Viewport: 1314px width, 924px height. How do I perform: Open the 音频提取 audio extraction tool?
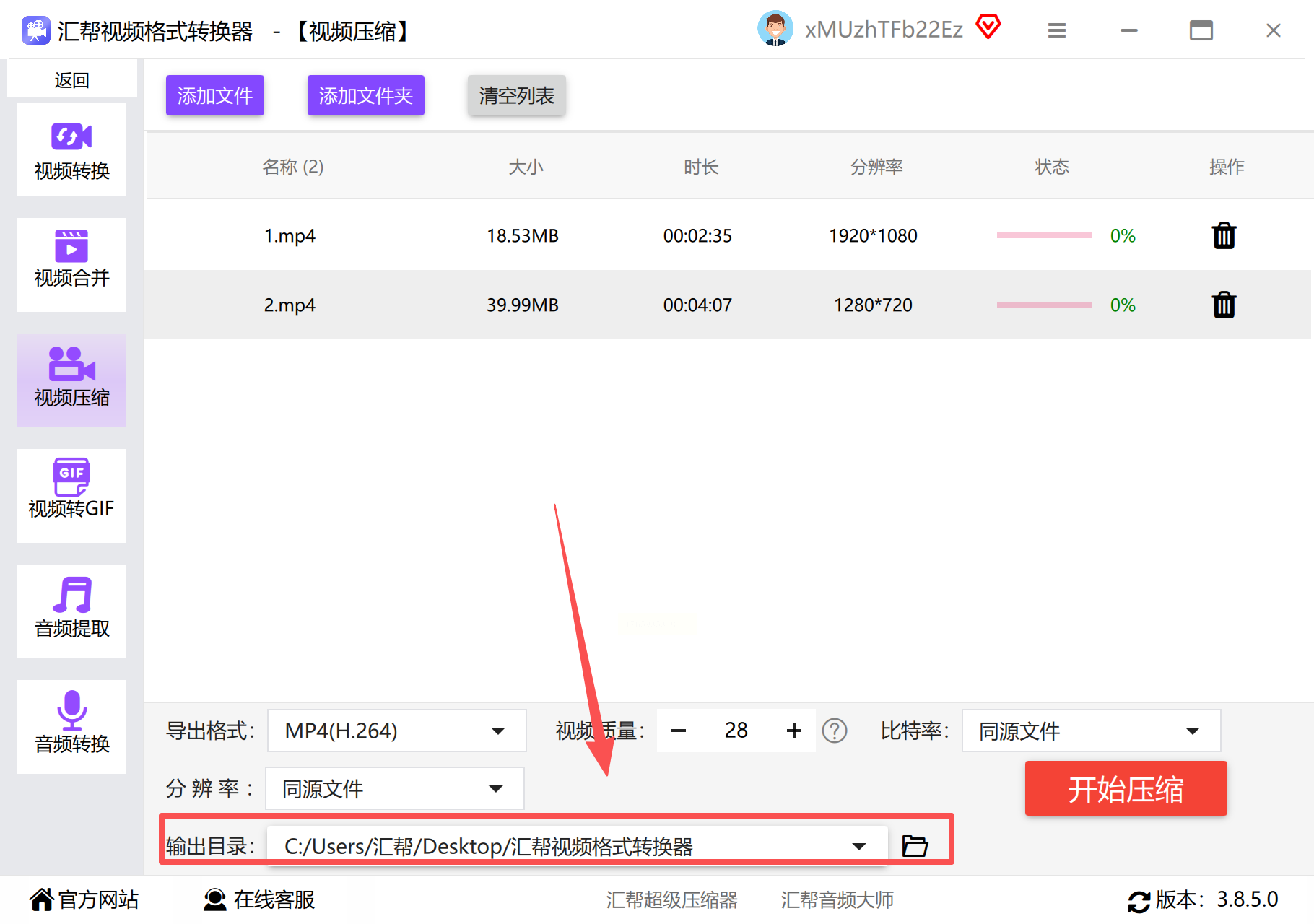[71, 611]
